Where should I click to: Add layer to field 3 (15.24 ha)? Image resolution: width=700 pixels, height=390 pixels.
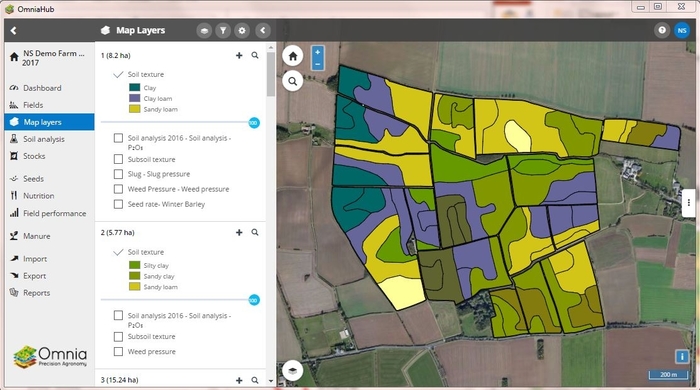[x=239, y=380]
